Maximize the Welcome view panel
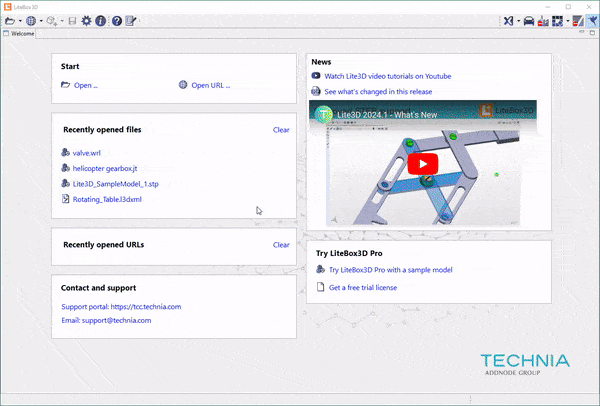This screenshot has height=406, width=600. tap(592, 33)
